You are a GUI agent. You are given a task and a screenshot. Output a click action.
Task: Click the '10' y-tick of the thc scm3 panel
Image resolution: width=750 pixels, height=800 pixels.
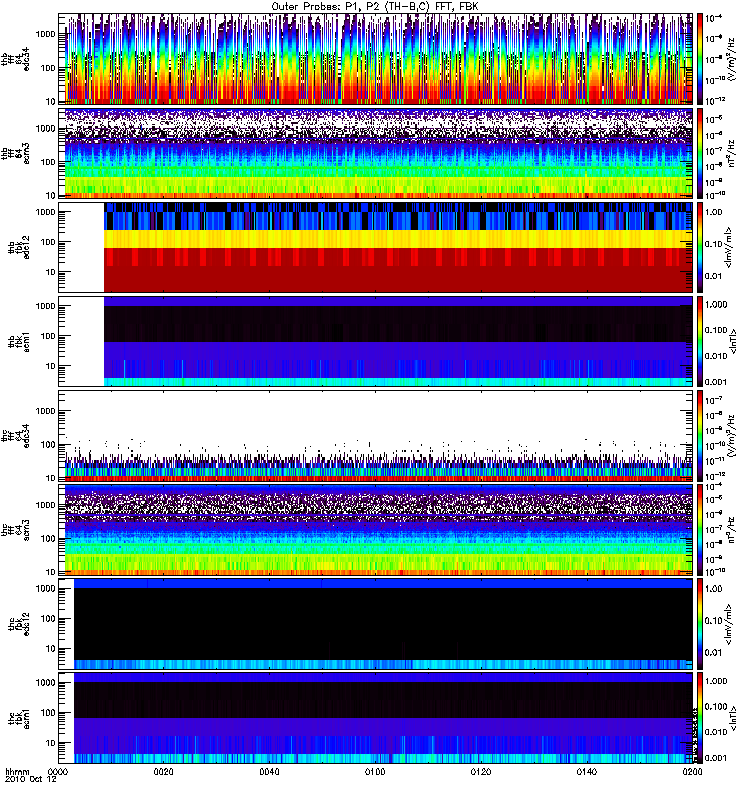[x=50, y=572]
